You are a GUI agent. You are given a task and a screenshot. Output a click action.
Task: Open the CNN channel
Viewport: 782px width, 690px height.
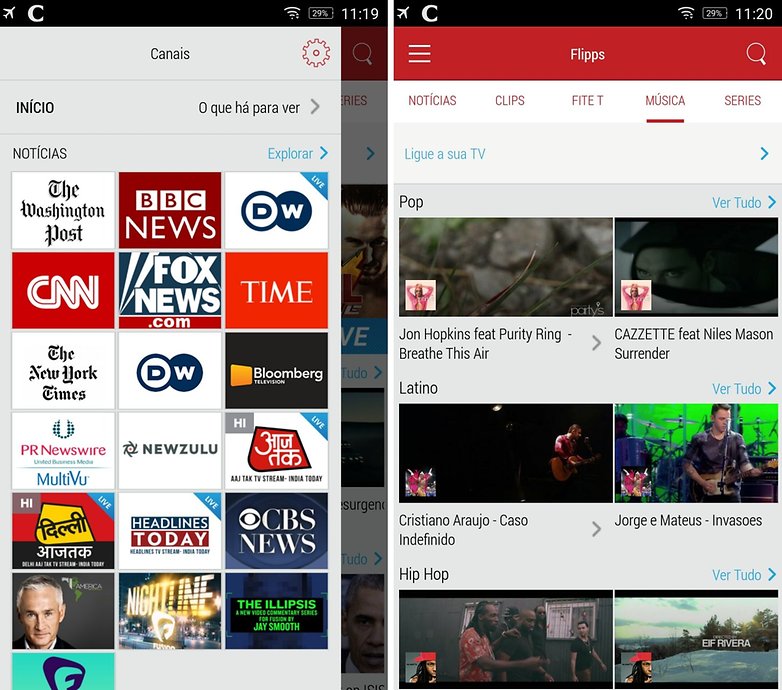[x=63, y=290]
